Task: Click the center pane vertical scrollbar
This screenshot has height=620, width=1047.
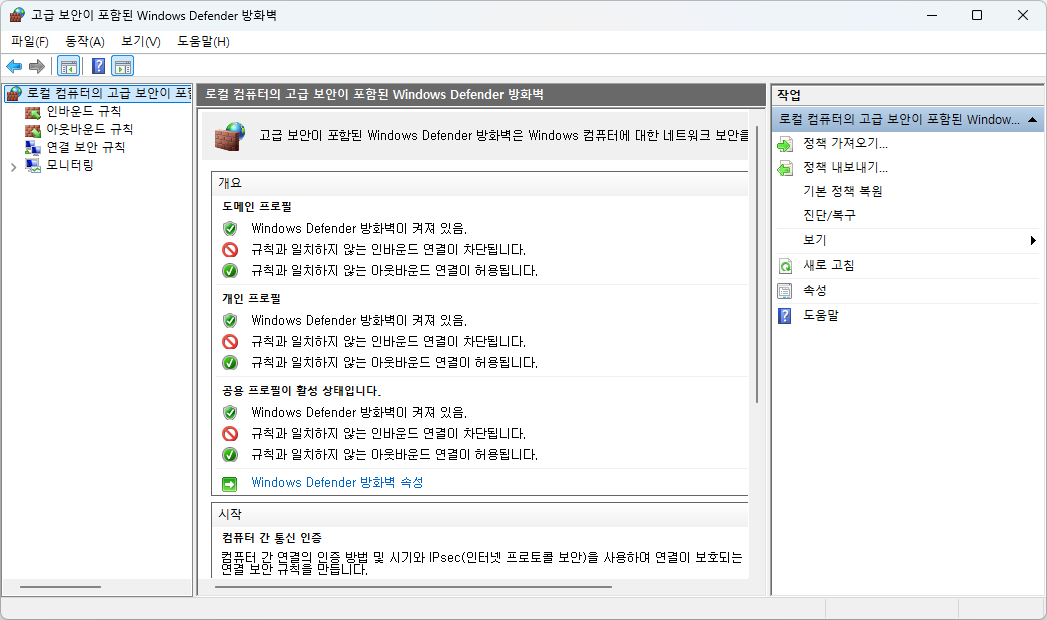Action: [757, 300]
